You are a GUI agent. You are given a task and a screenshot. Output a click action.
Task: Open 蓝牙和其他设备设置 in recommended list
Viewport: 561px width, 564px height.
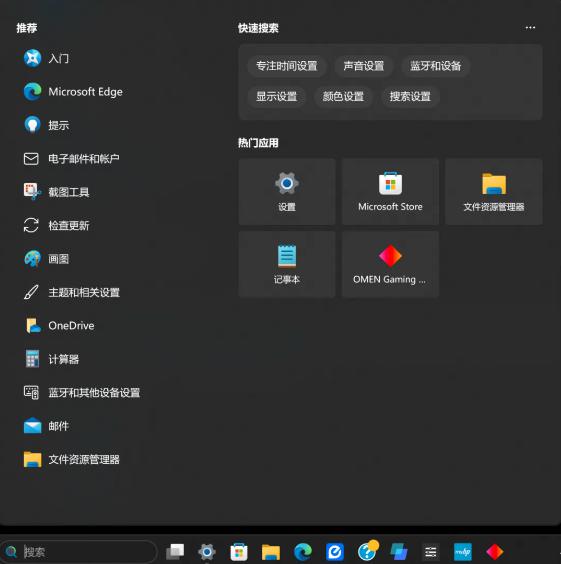(x=82, y=392)
